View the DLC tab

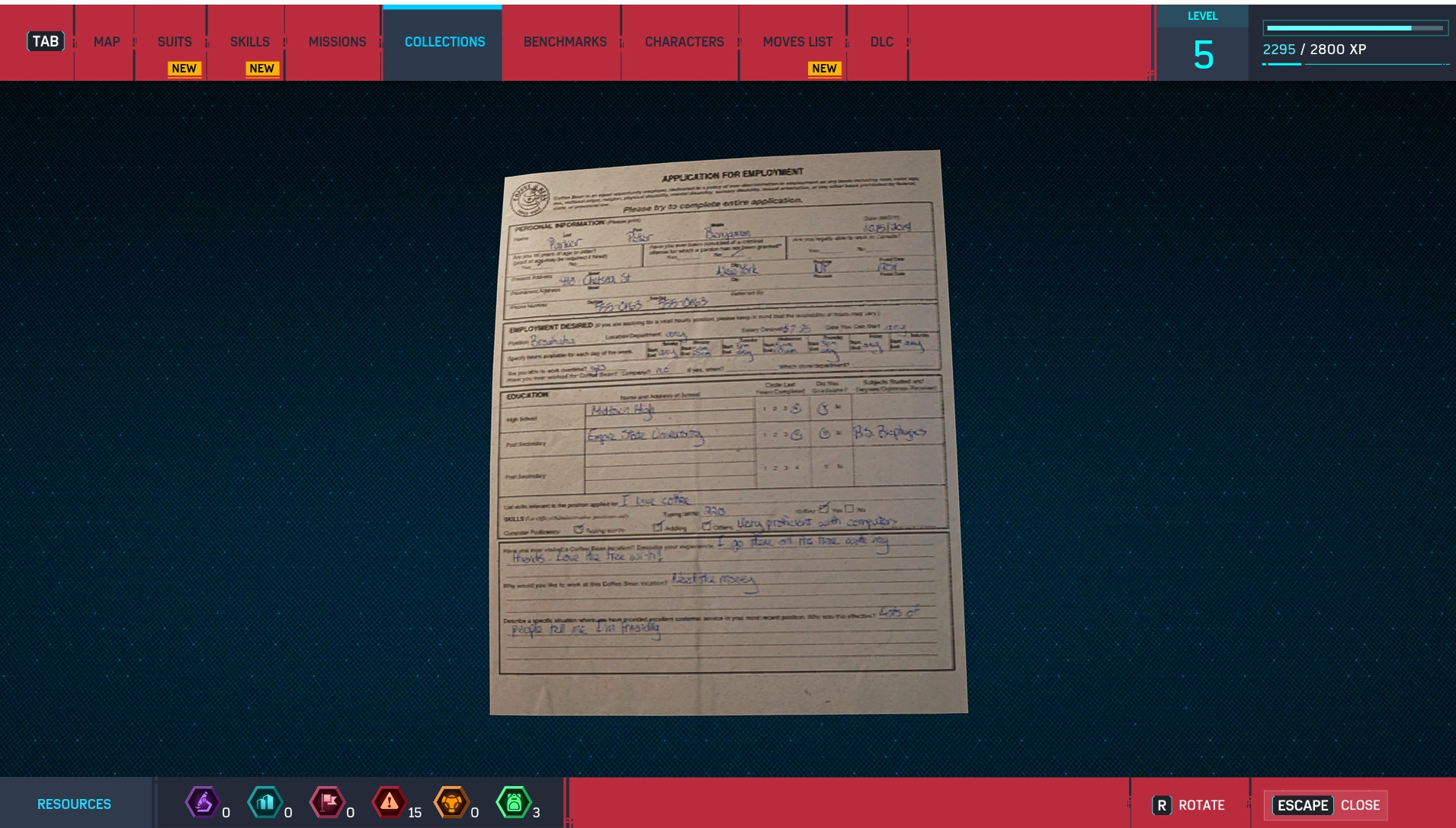pyautogui.click(x=881, y=42)
